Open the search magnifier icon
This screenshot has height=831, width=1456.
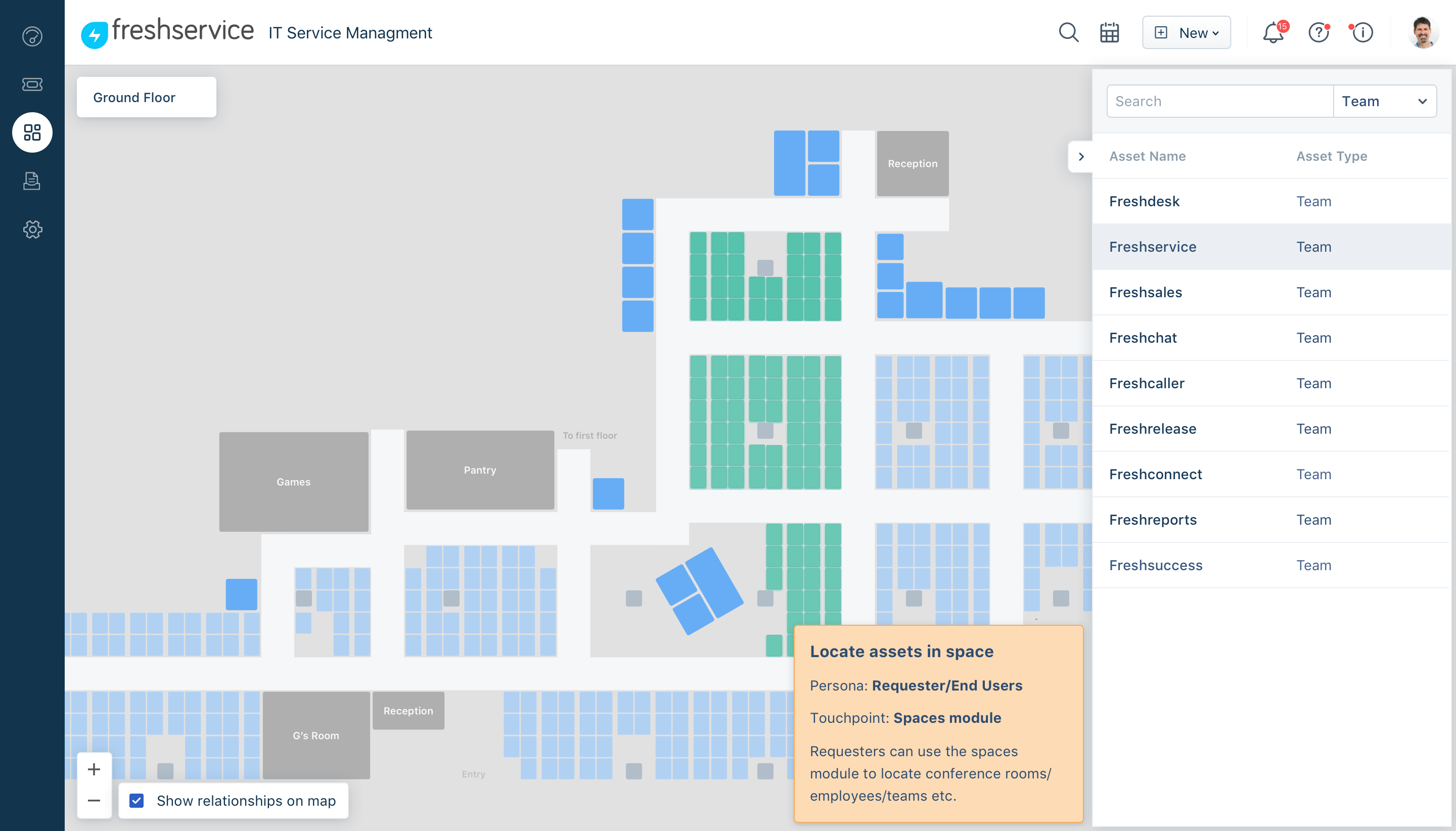tap(1068, 32)
